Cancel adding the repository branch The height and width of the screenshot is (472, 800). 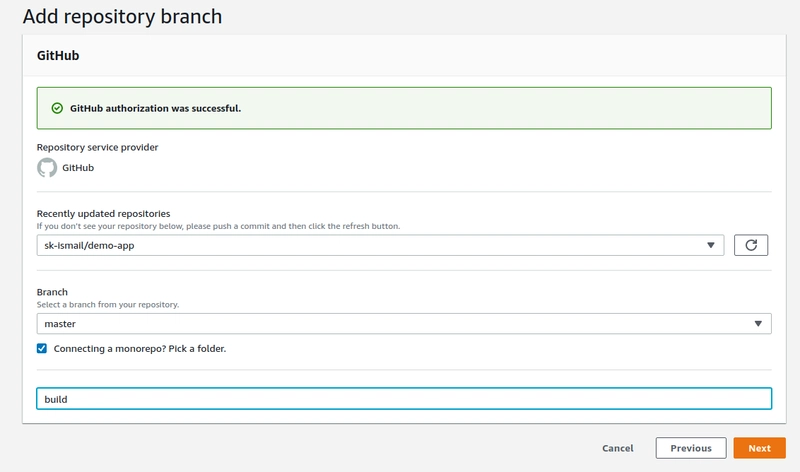617,448
